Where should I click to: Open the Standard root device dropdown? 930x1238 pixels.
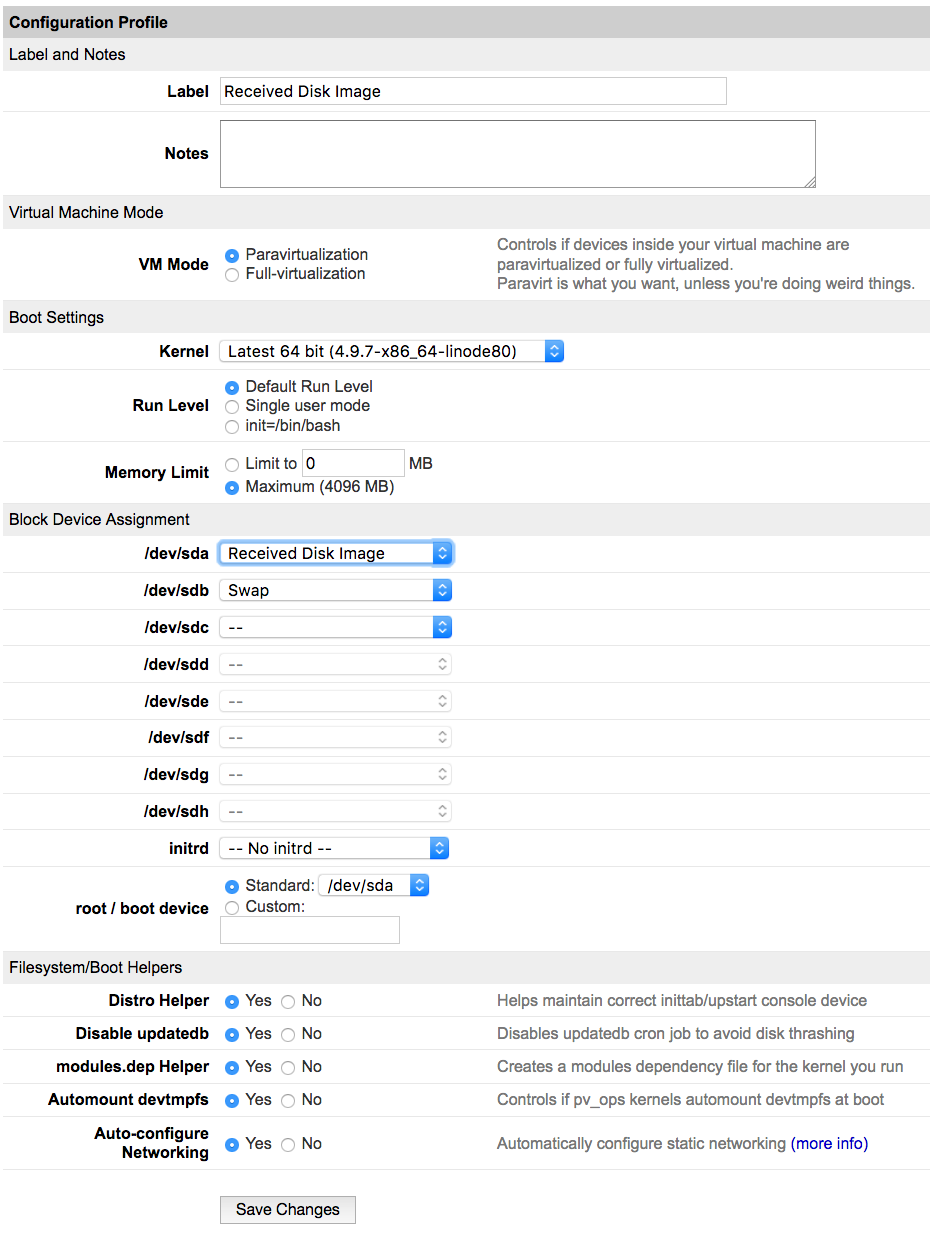coord(373,886)
